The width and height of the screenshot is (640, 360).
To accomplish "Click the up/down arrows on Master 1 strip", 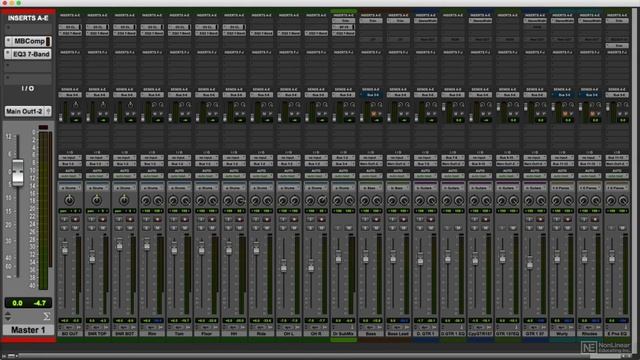I will [8, 316].
